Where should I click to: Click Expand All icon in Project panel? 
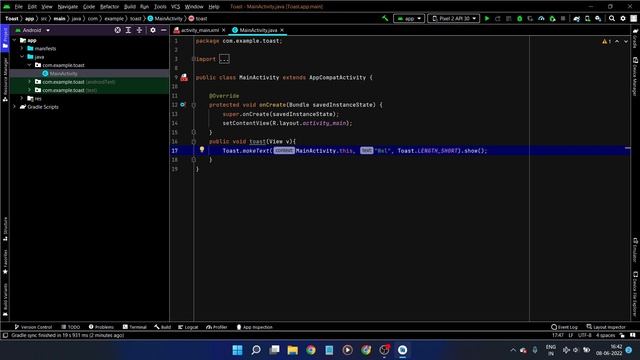pos(128,30)
